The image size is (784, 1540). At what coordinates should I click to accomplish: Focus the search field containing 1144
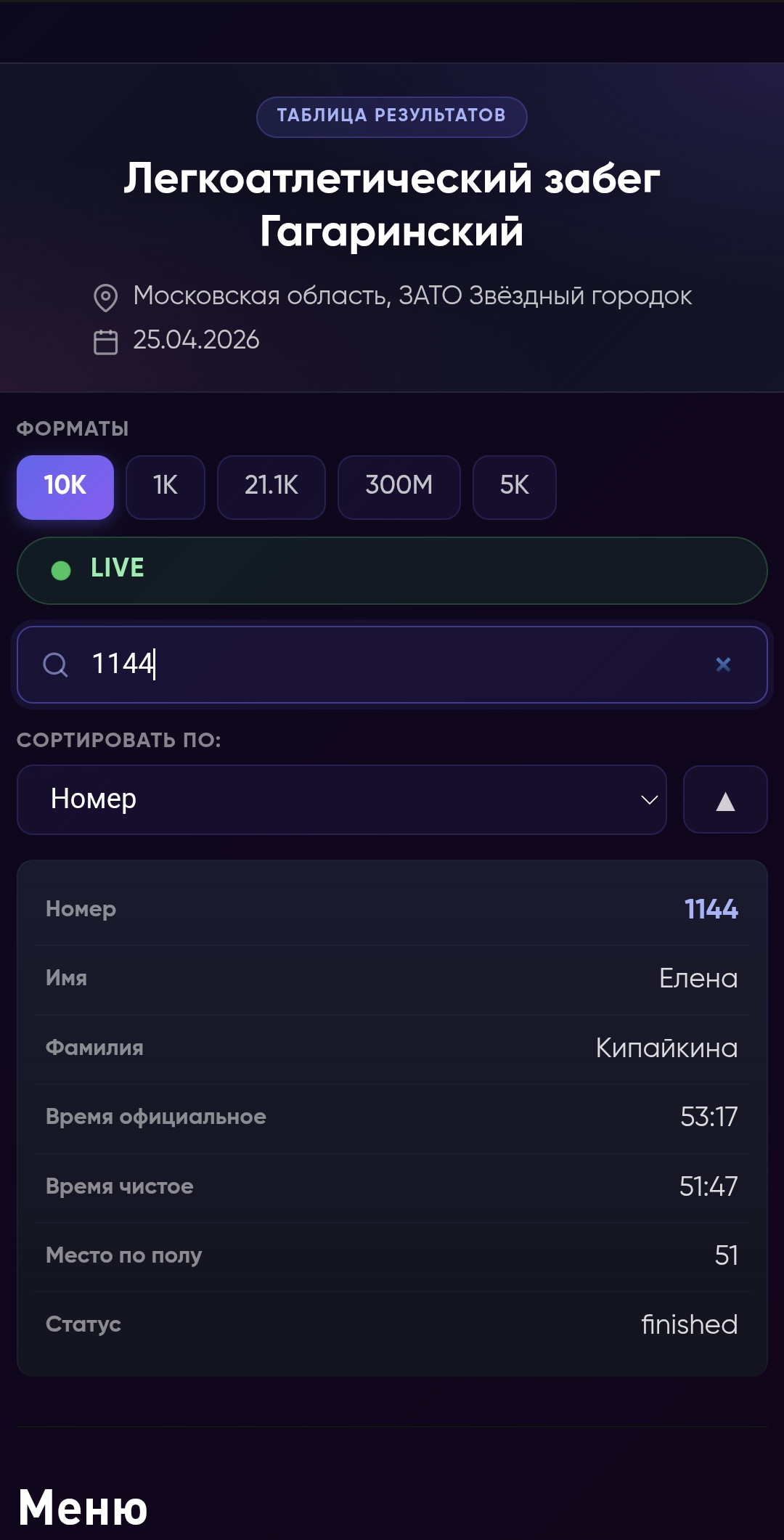click(392, 664)
